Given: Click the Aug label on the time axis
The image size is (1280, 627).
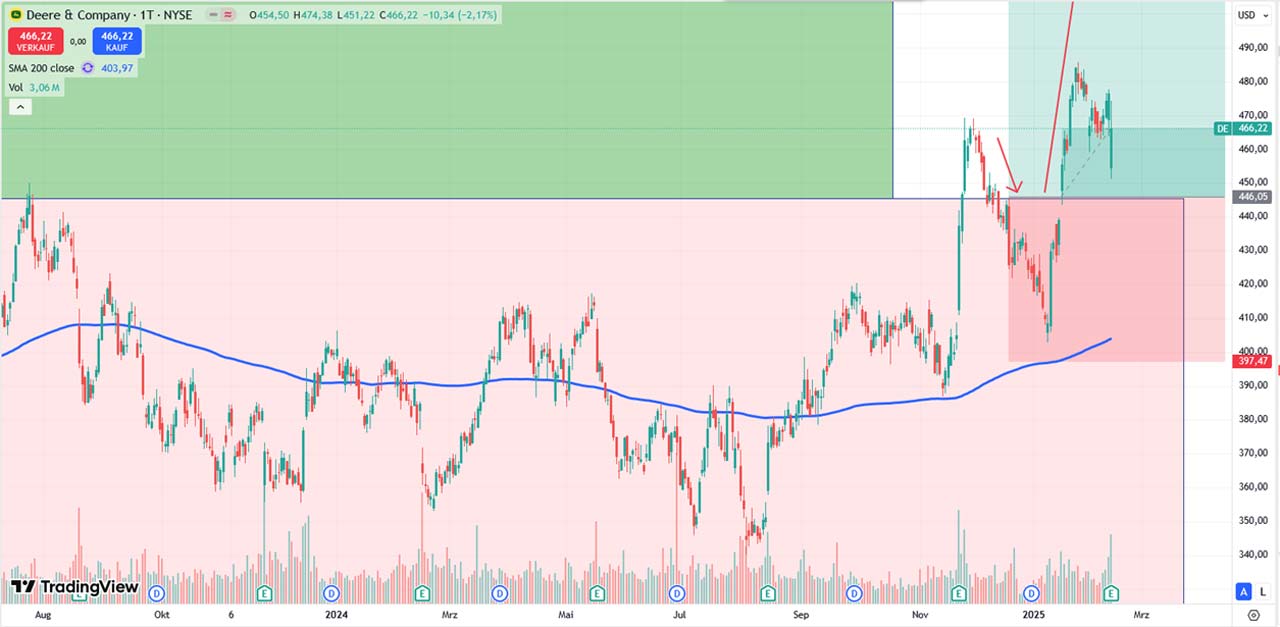Looking at the screenshot, I should [x=43, y=614].
